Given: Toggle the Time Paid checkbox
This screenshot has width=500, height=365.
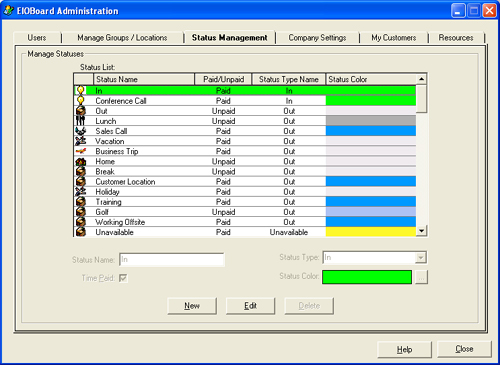Looking at the screenshot, I should (x=123, y=278).
